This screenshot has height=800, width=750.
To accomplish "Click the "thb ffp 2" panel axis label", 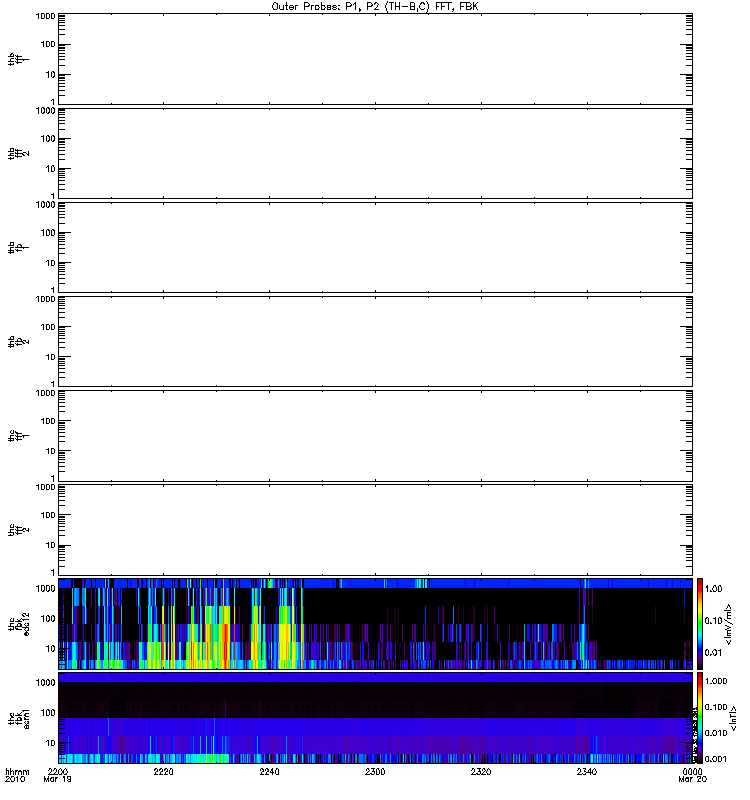I will click(18, 342).
